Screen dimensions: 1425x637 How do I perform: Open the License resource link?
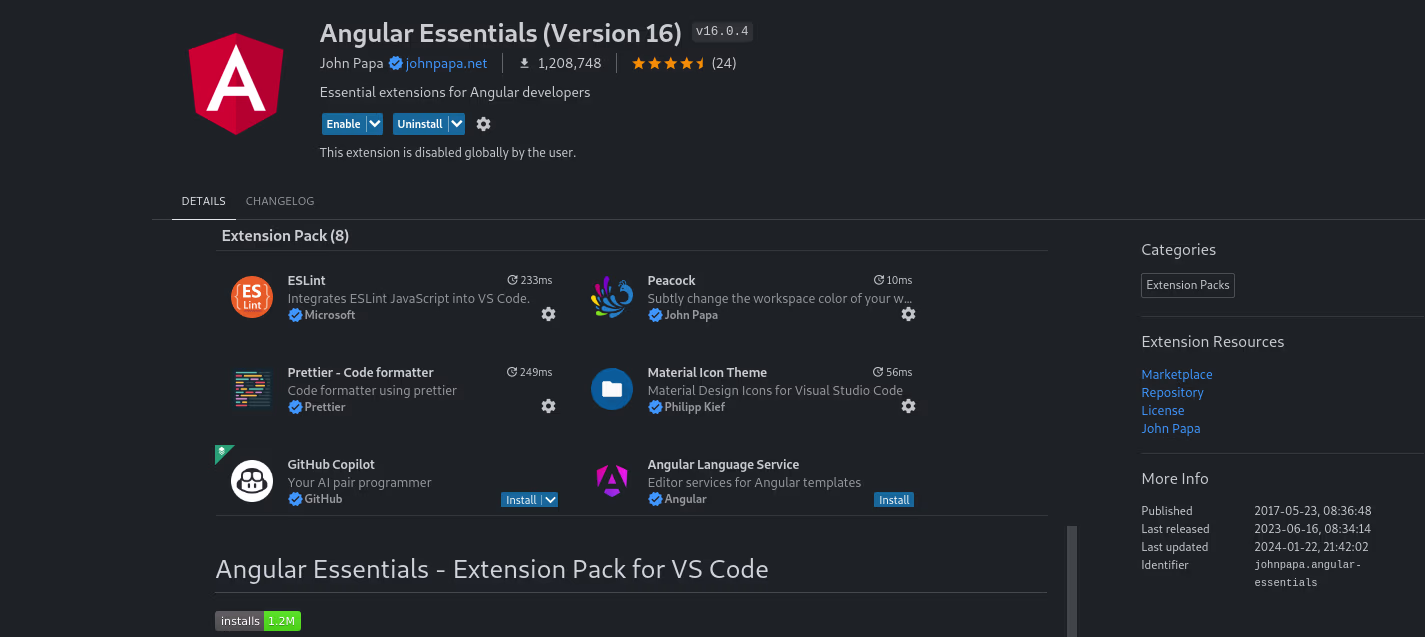1163,411
